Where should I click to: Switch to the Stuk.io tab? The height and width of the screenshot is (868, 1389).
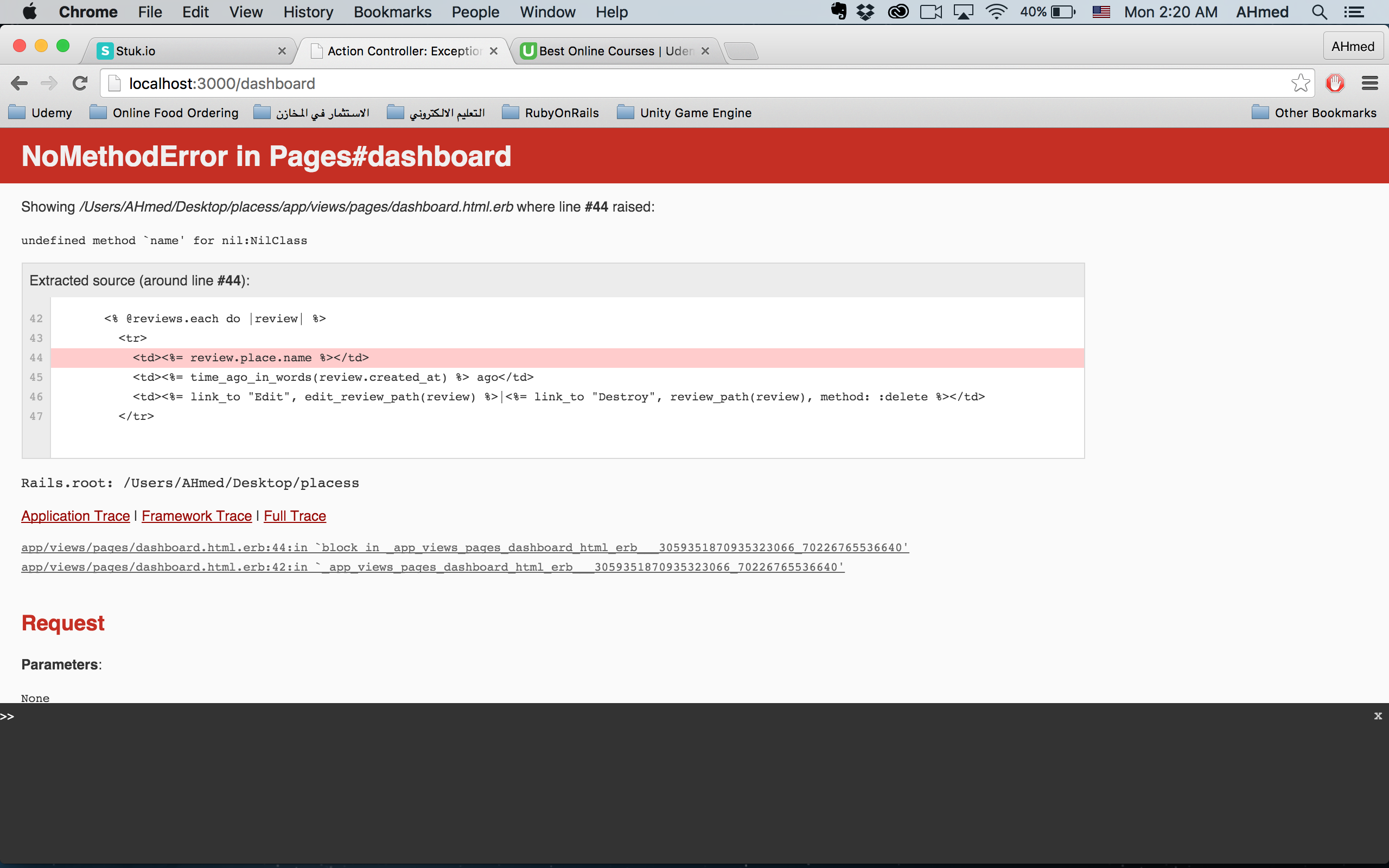pos(189,51)
